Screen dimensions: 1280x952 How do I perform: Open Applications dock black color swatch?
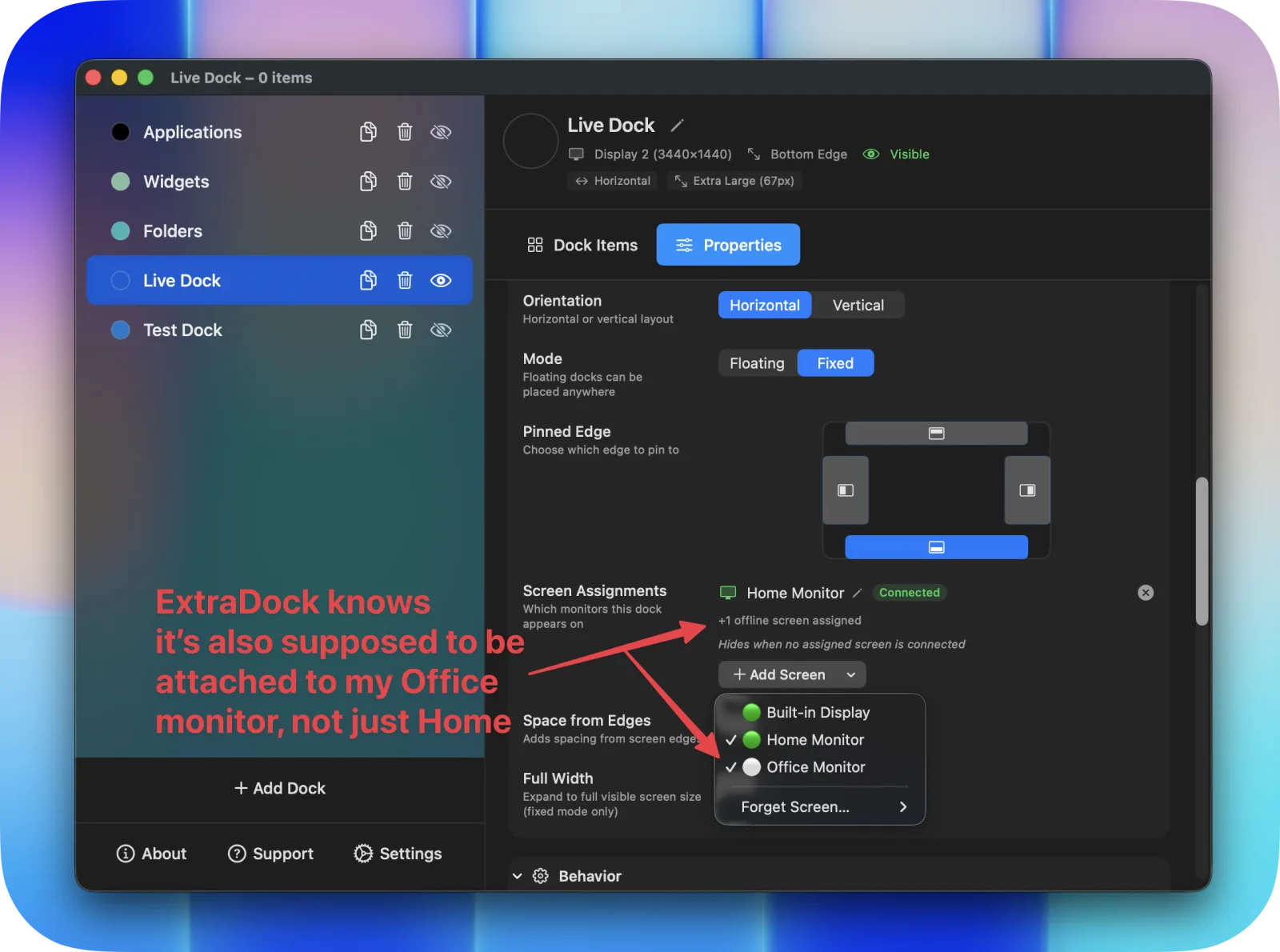click(121, 132)
